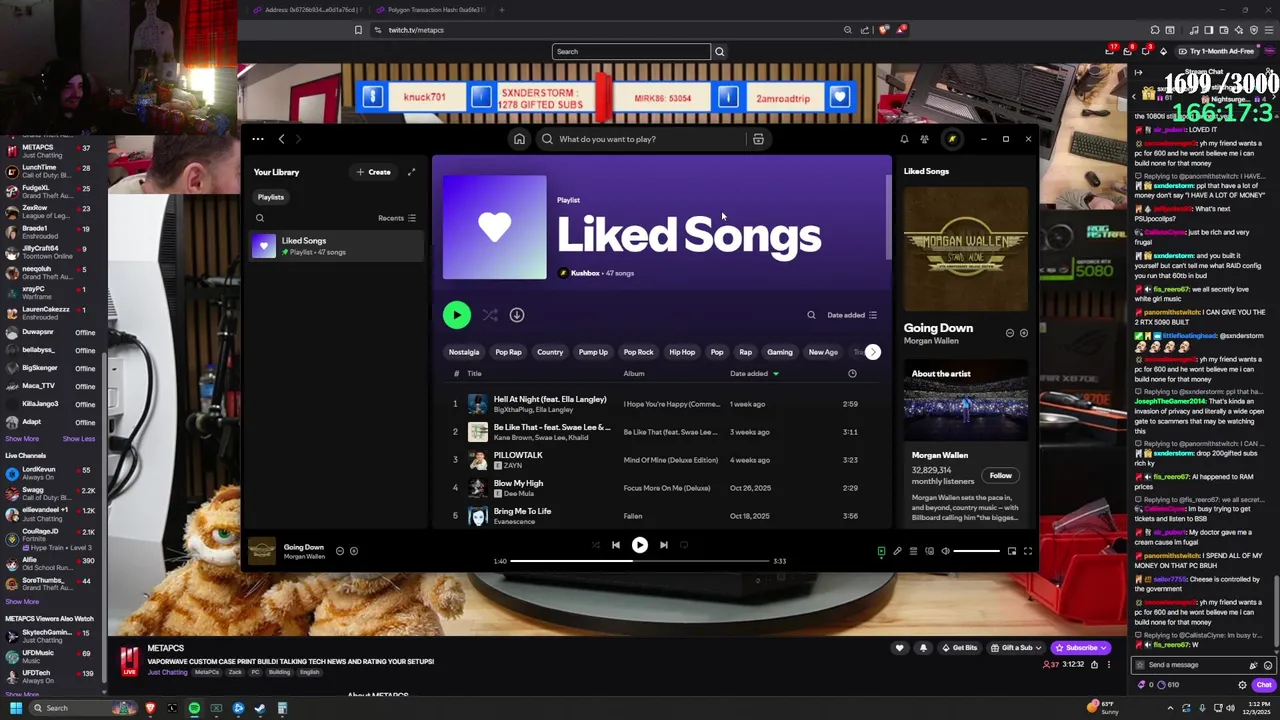This screenshot has height=720, width=1280.
Task: Play current track from player bar
Action: 639,545
